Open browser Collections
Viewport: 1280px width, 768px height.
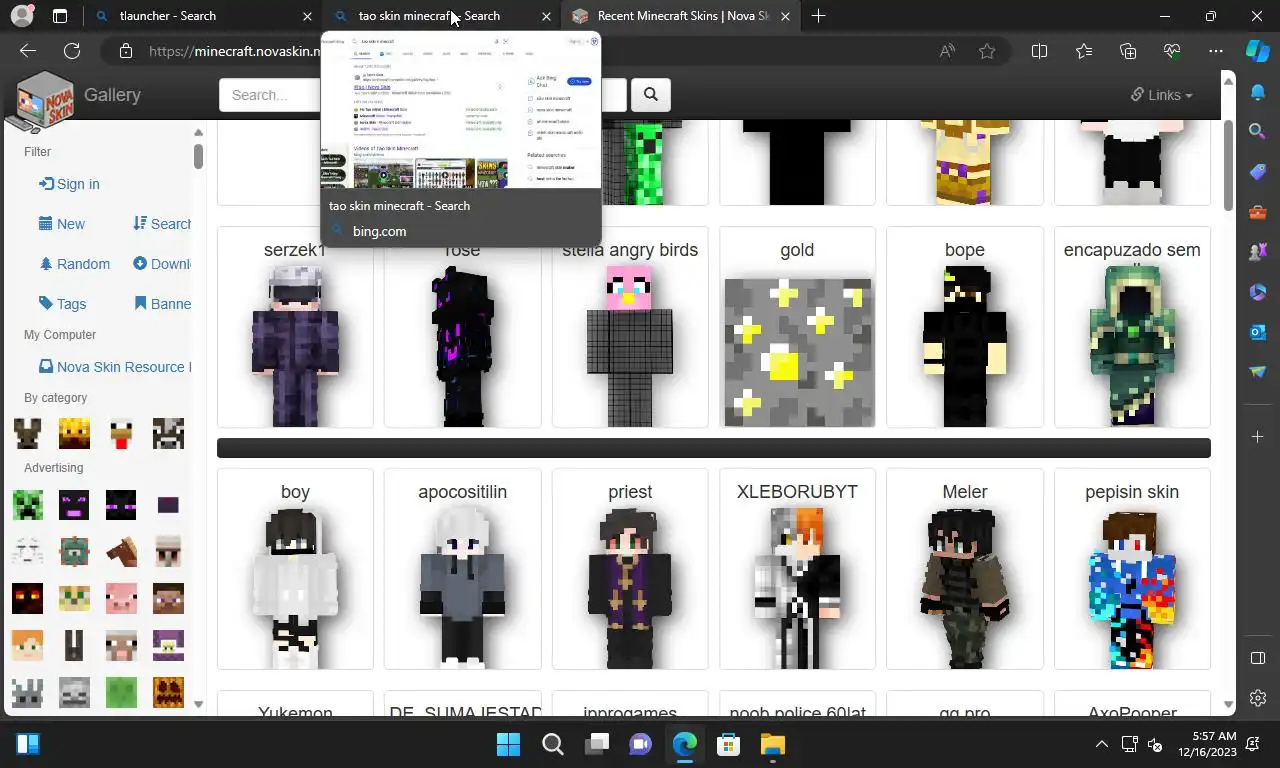coord(1128,51)
